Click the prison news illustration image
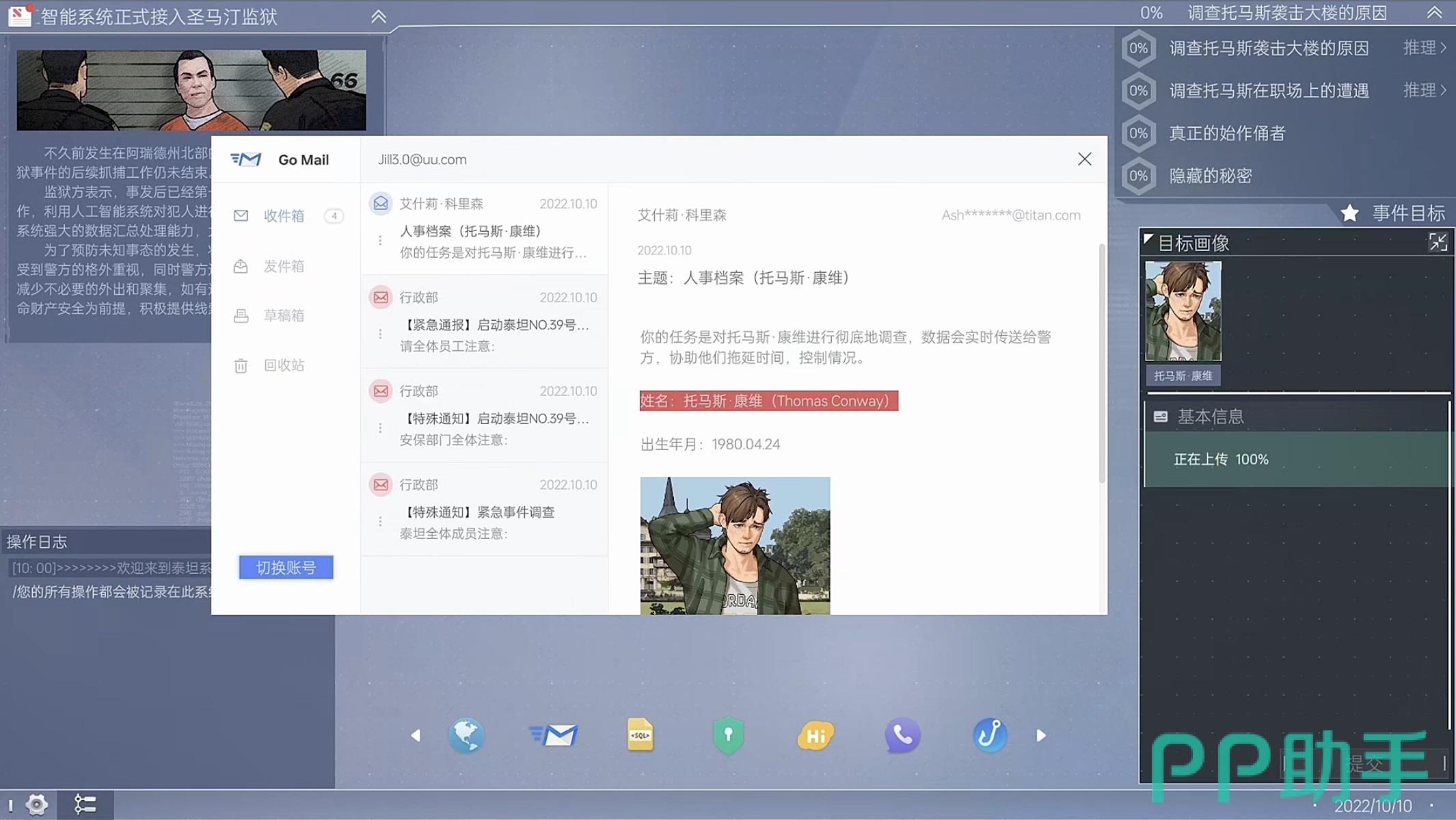This screenshot has width=1456, height=820. (191, 90)
